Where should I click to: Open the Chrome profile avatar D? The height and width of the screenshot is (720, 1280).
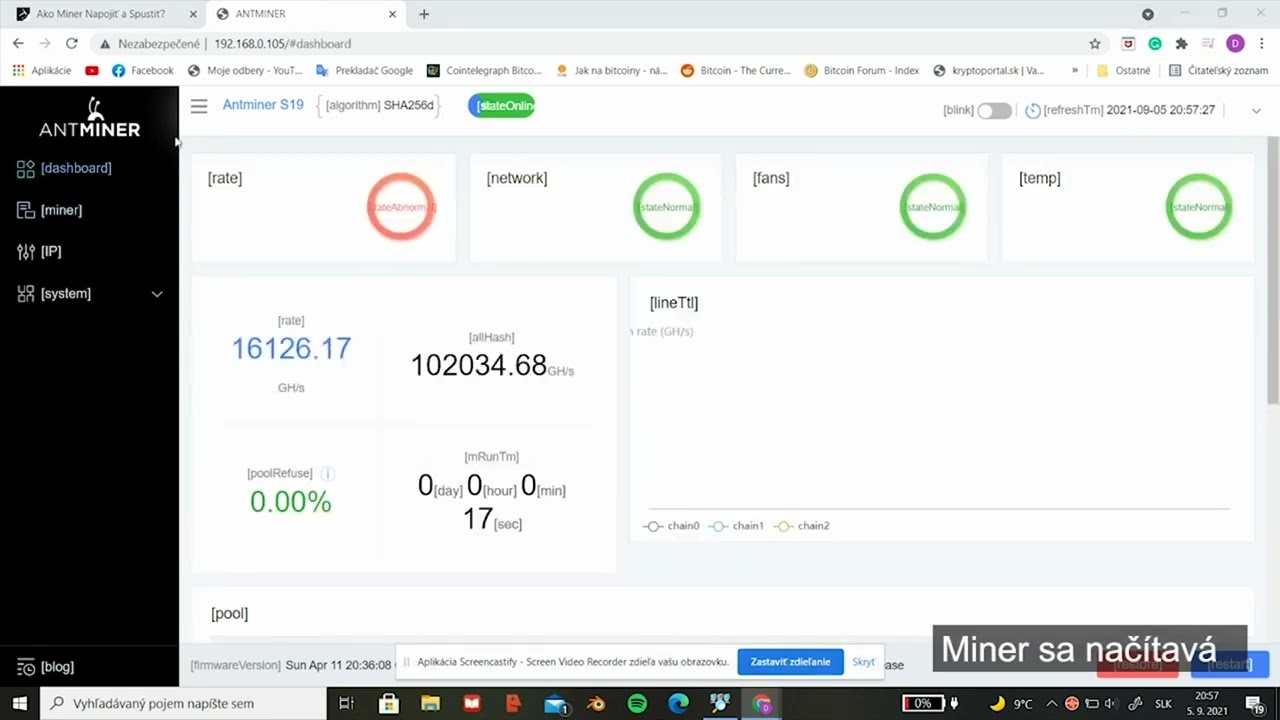coord(1235,44)
